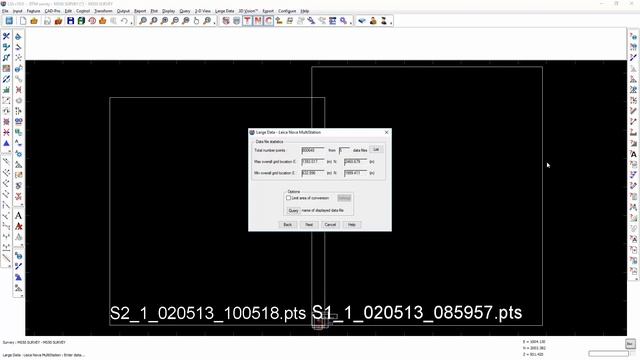Click the topmost icon of left toolbar
The image size is (640, 360).
tap(6, 36)
